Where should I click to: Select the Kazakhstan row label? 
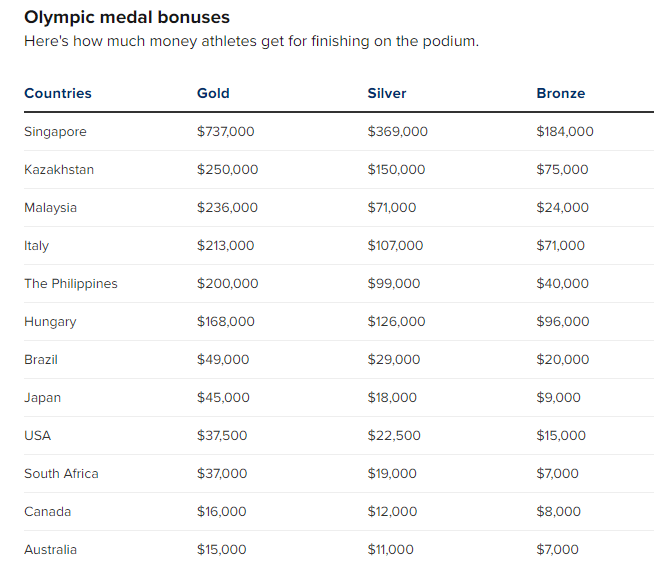pyautogui.click(x=59, y=170)
